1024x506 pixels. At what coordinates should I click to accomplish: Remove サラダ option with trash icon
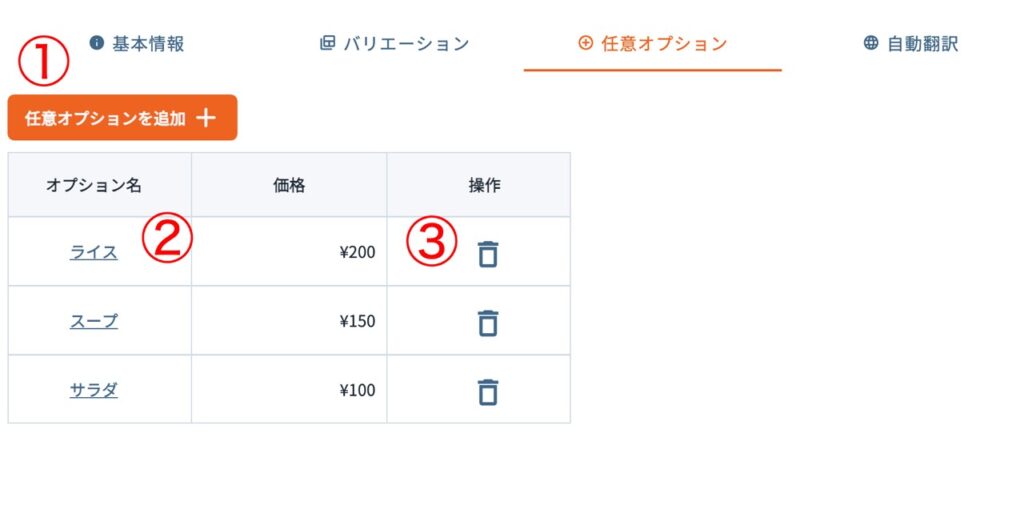pyautogui.click(x=488, y=392)
